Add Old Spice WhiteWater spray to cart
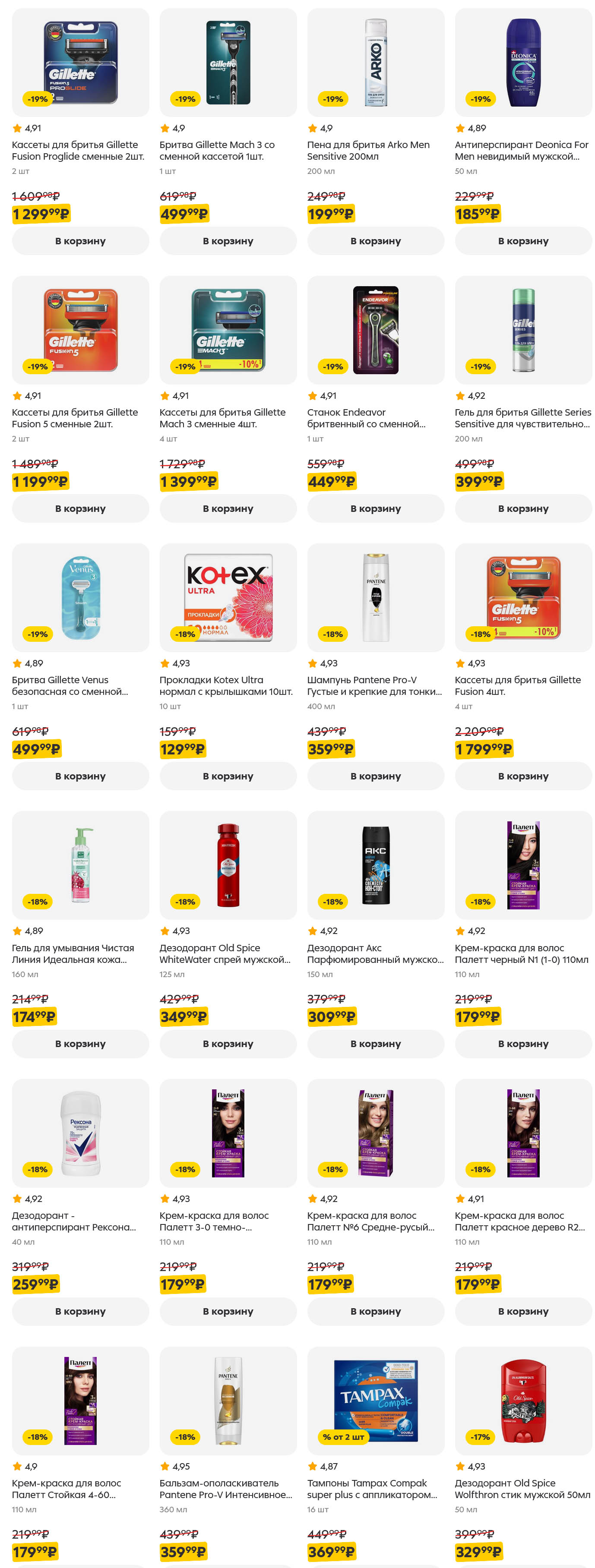Screen dimensions: 595x1568 pyautogui.click(x=228, y=1044)
